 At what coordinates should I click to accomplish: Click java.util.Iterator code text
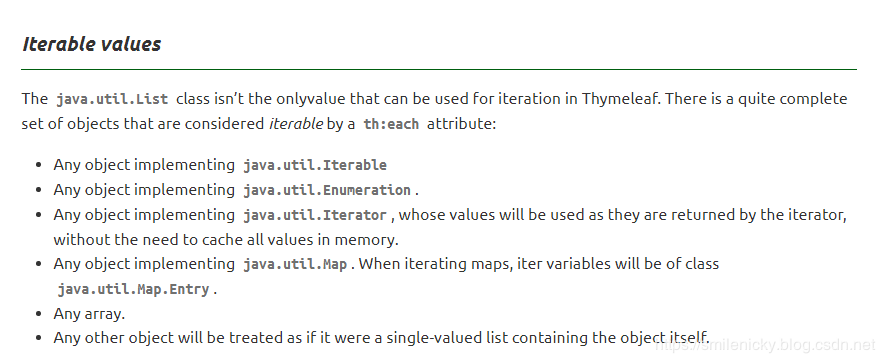pos(315,215)
